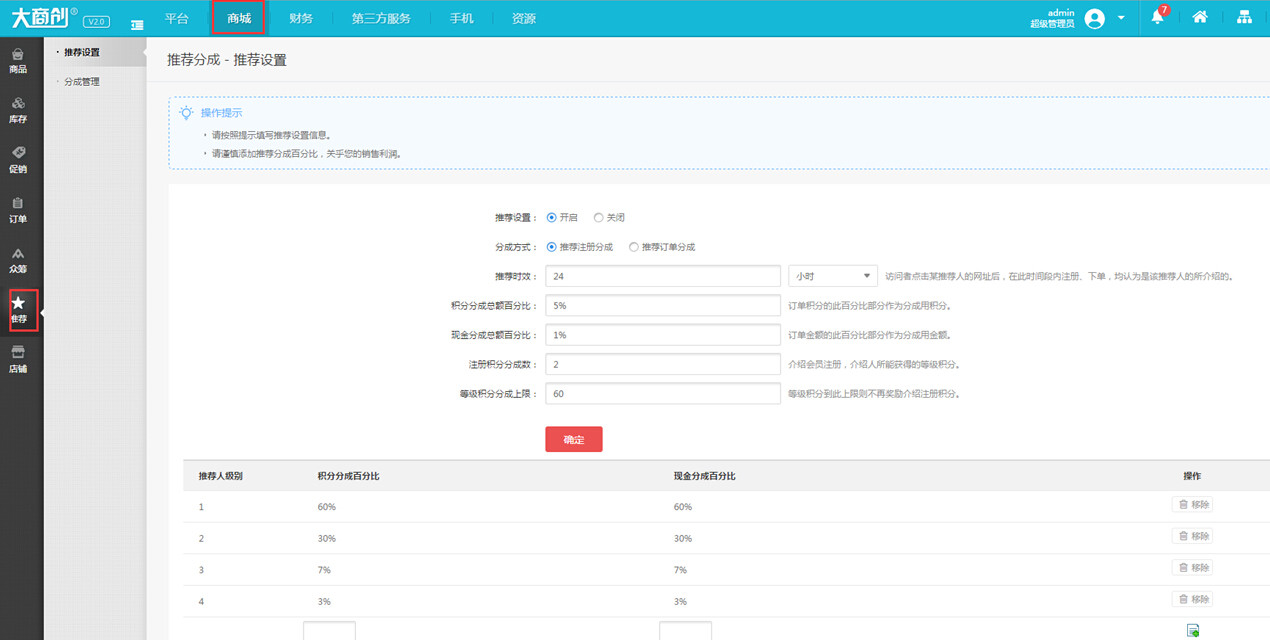Viewport: 1270px width, 640px height.
Task: Go to home via the house icon
Action: click(x=1200, y=17)
